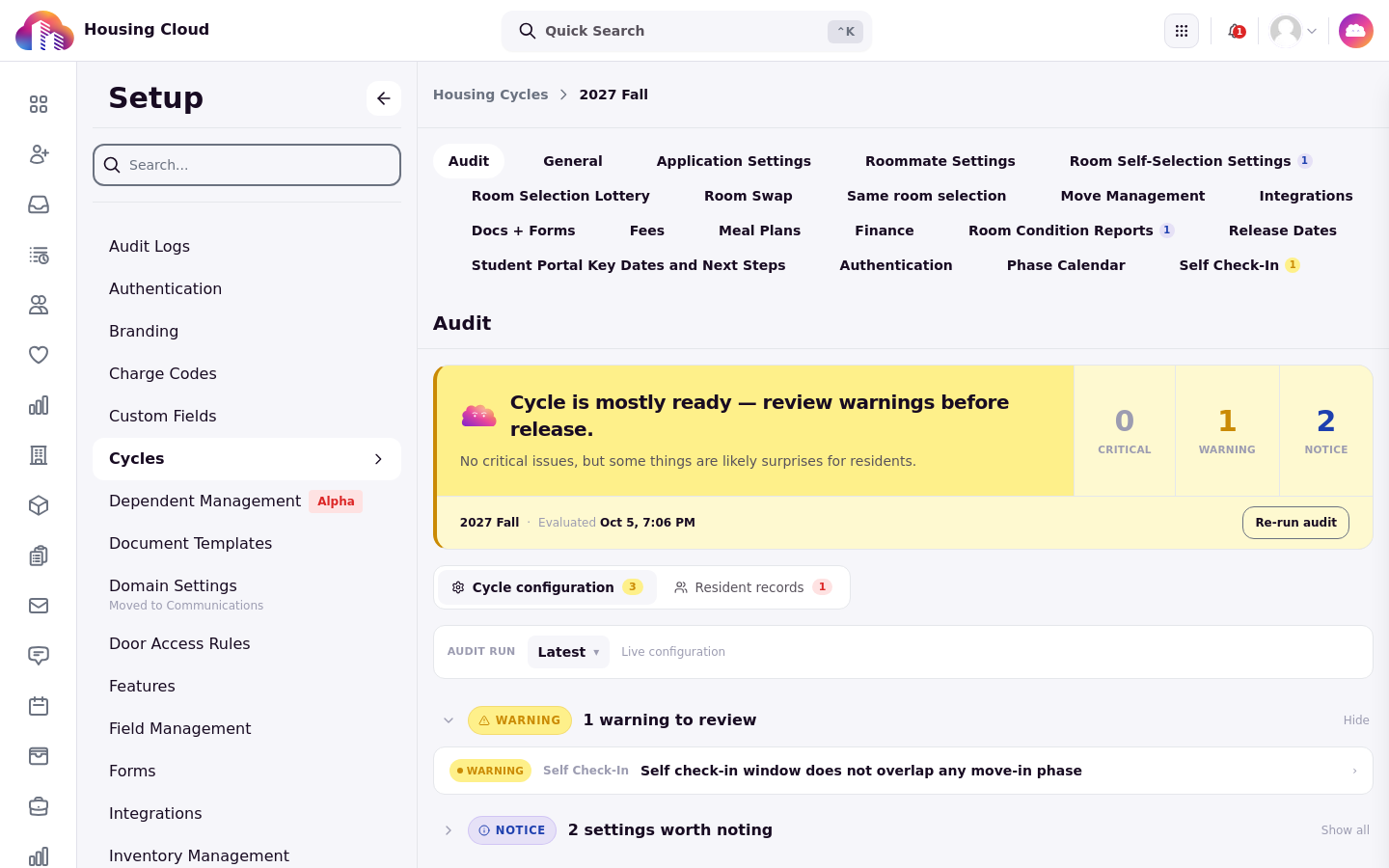Open the notifications bell with red badge

[1236, 31]
